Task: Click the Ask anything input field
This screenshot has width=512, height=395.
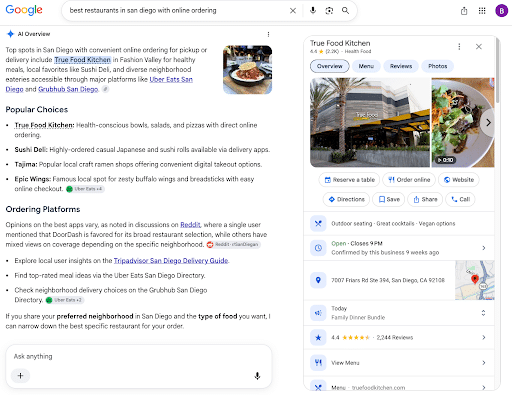Action: coord(139,357)
